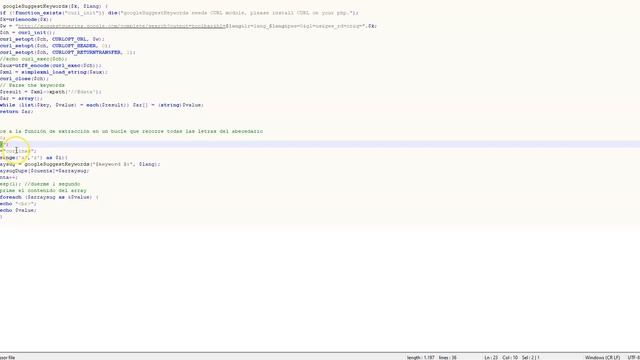Click the lines count in the status bar

coord(447,358)
